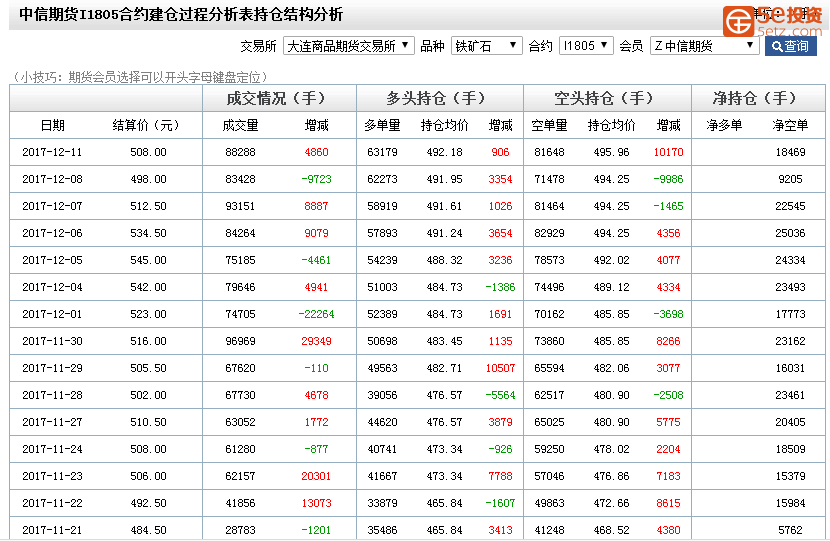Open the 合约 I1805 dropdown
The width and height of the screenshot is (830, 541).
586,46
